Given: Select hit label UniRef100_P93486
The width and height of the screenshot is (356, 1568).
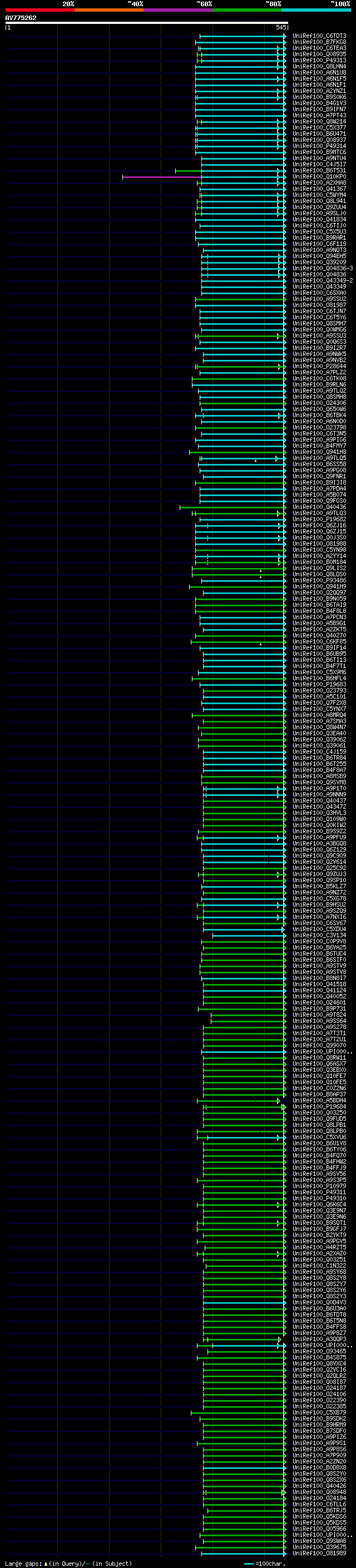Looking at the screenshot, I should point(319,580).
